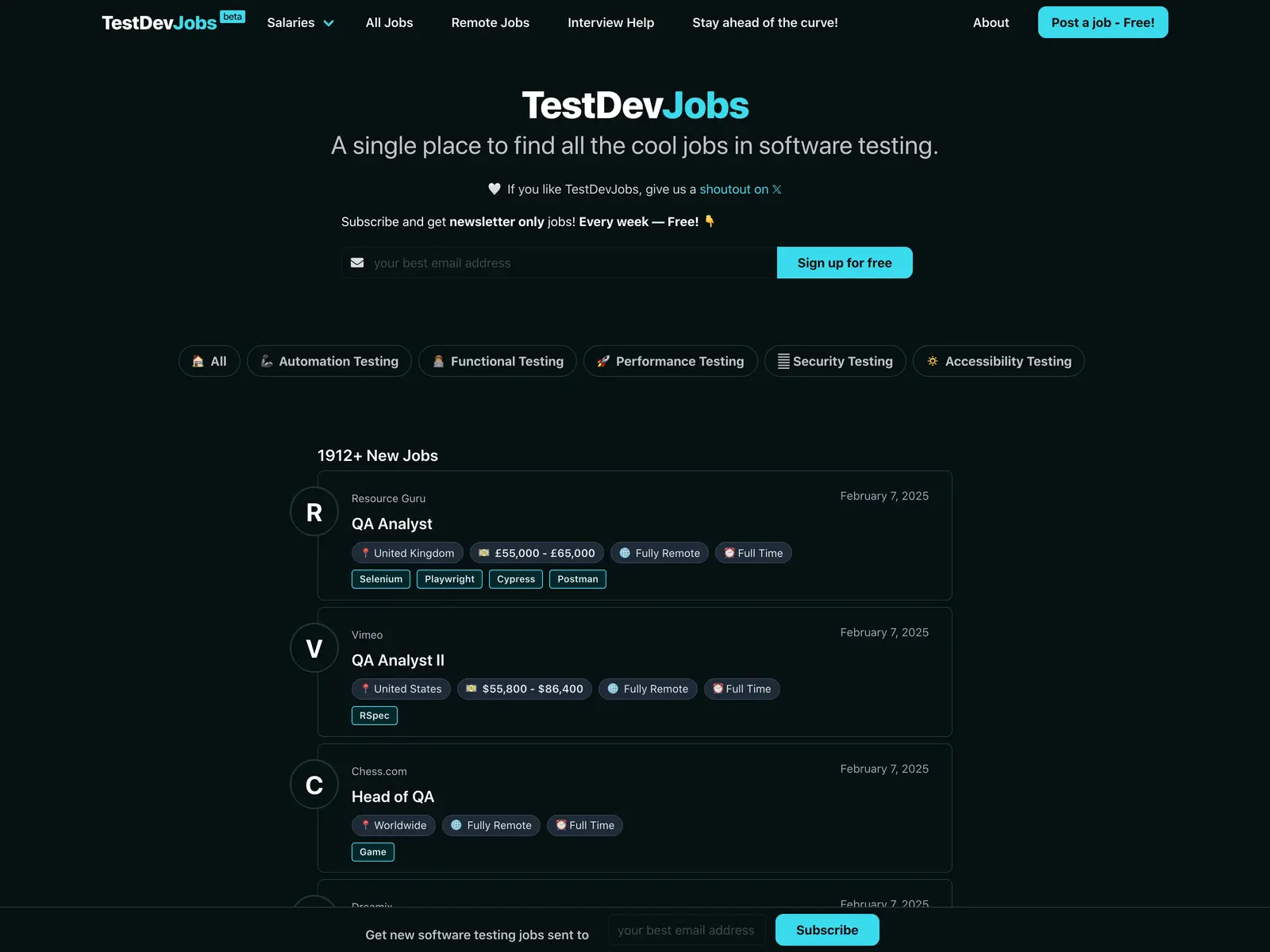This screenshot has height=952, width=1270.
Task: Click the Chess.com company name
Action: tap(379, 771)
